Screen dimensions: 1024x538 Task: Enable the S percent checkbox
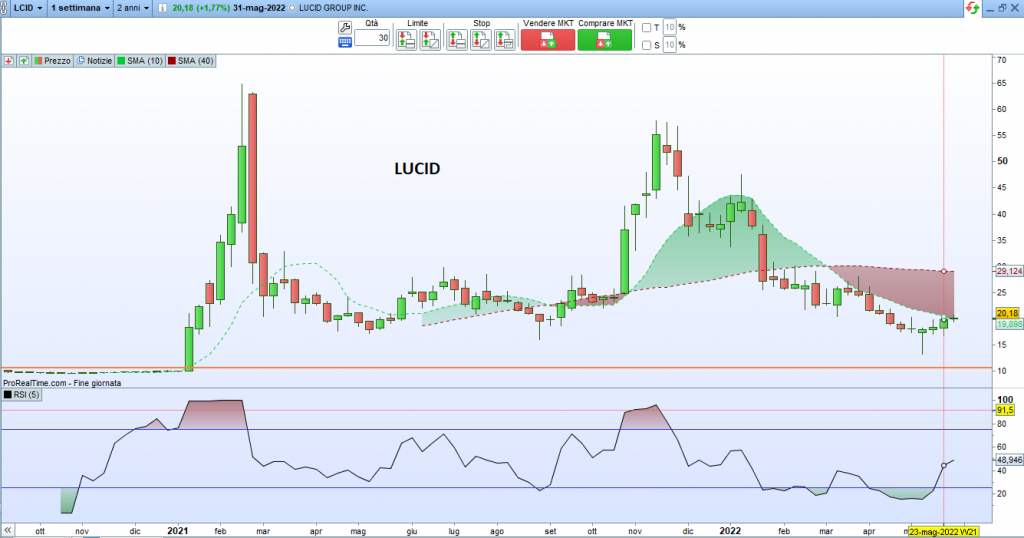click(x=646, y=45)
